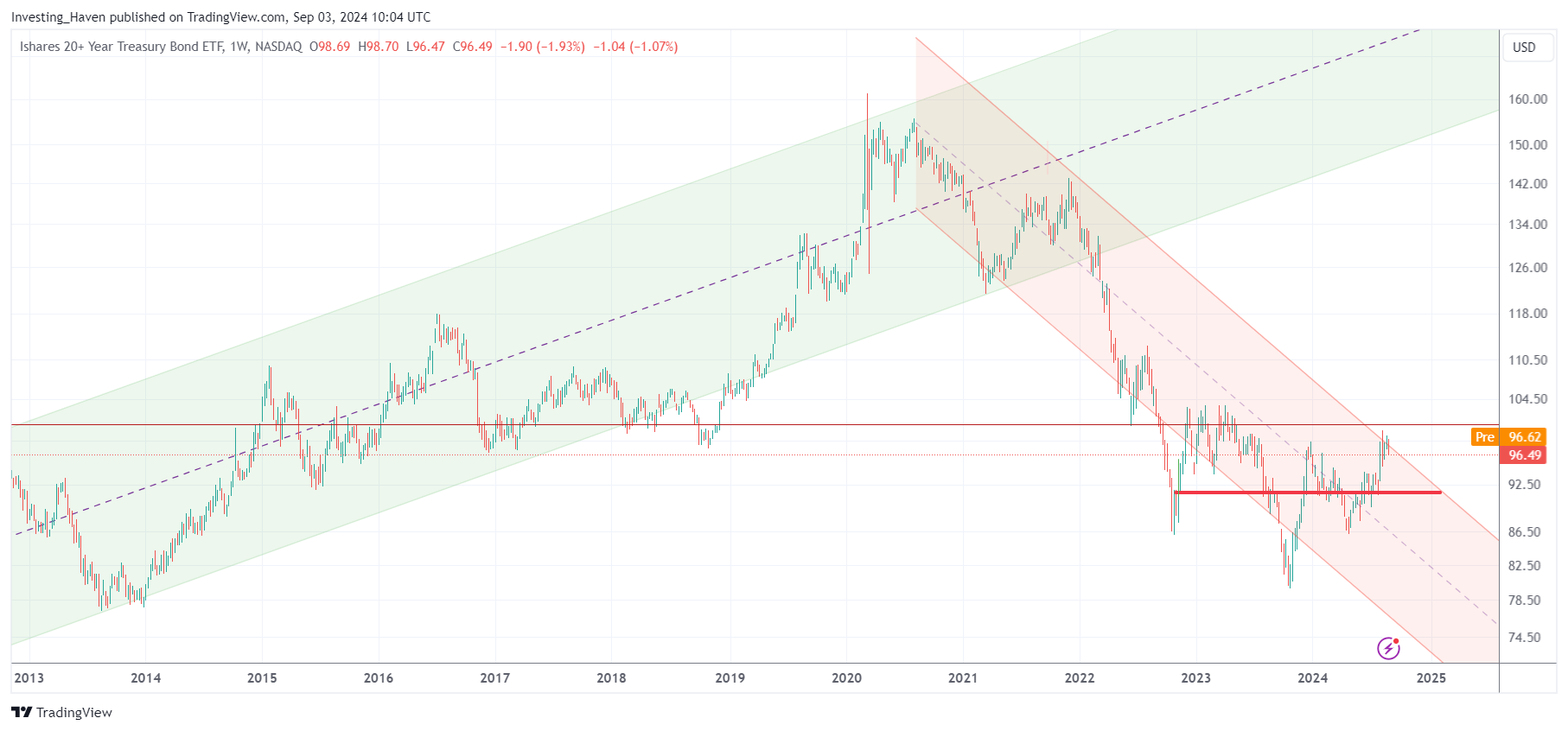Click the 2015 time axis label
The height and width of the screenshot is (731, 1568).
point(262,678)
